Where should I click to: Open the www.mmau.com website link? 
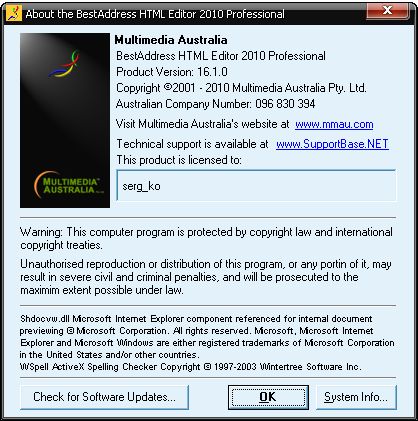point(334,124)
